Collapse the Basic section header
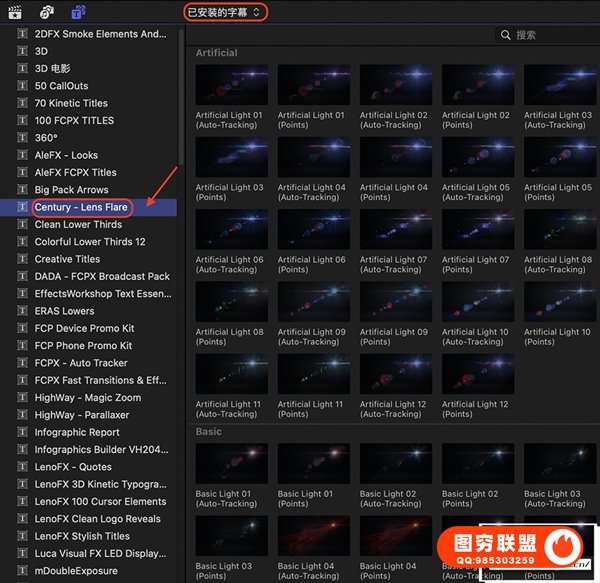This screenshot has width=600, height=583. [209, 432]
